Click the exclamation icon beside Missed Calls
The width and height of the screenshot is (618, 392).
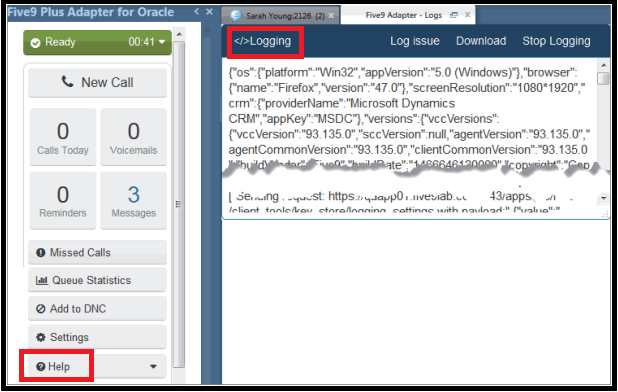tap(41, 253)
